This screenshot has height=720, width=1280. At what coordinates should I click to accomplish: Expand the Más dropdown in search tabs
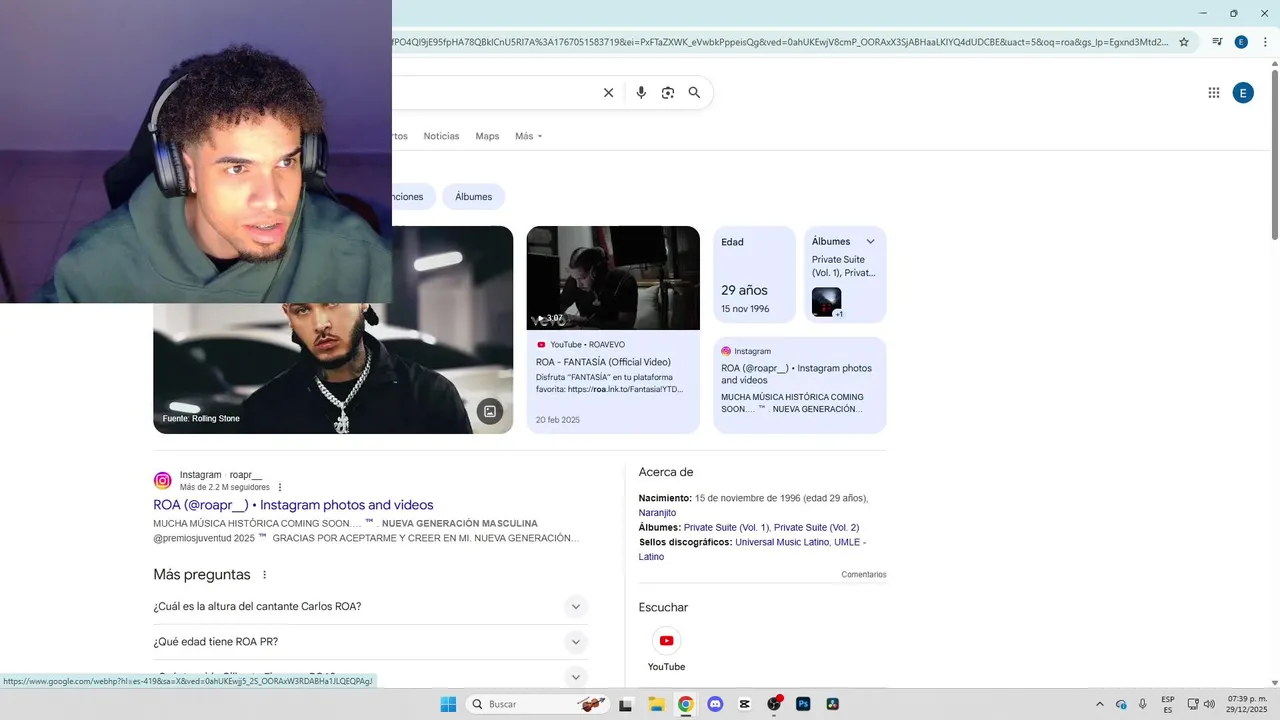pos(528,136)
